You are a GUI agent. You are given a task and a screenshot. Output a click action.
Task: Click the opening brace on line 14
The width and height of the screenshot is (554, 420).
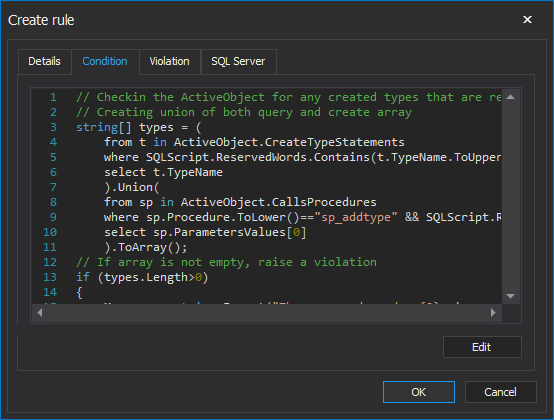79,292
